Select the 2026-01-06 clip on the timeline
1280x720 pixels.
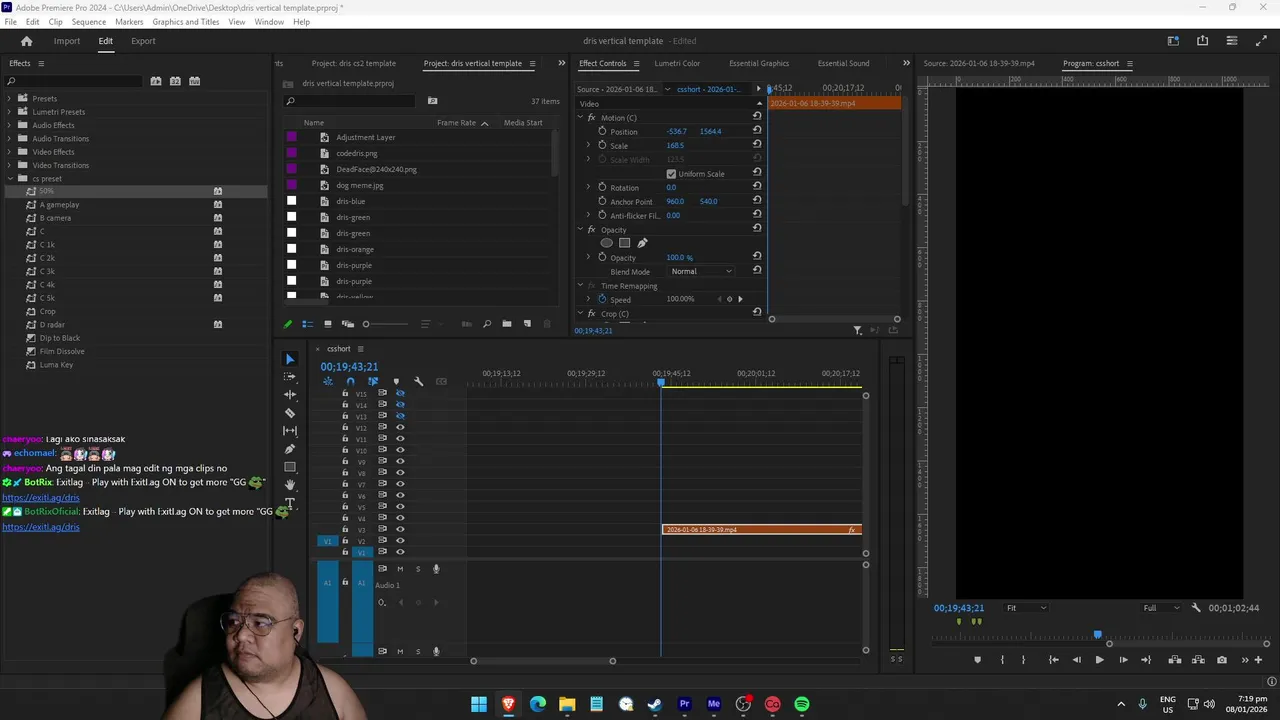(761, 530)
